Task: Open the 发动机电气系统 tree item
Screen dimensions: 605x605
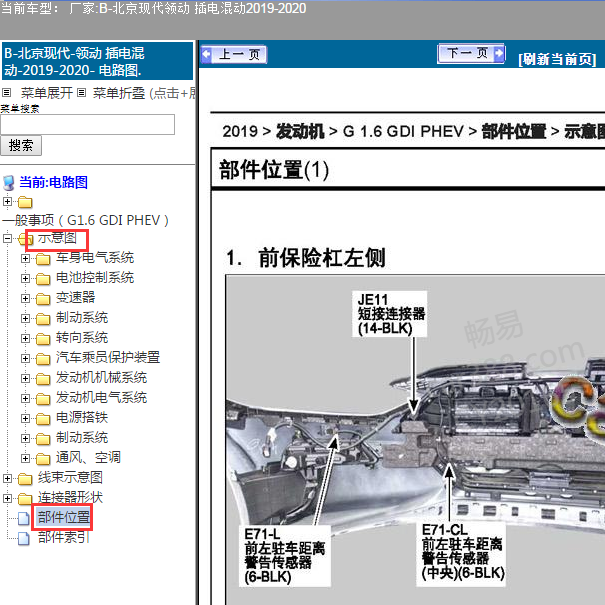Action: tap(101, 398)
